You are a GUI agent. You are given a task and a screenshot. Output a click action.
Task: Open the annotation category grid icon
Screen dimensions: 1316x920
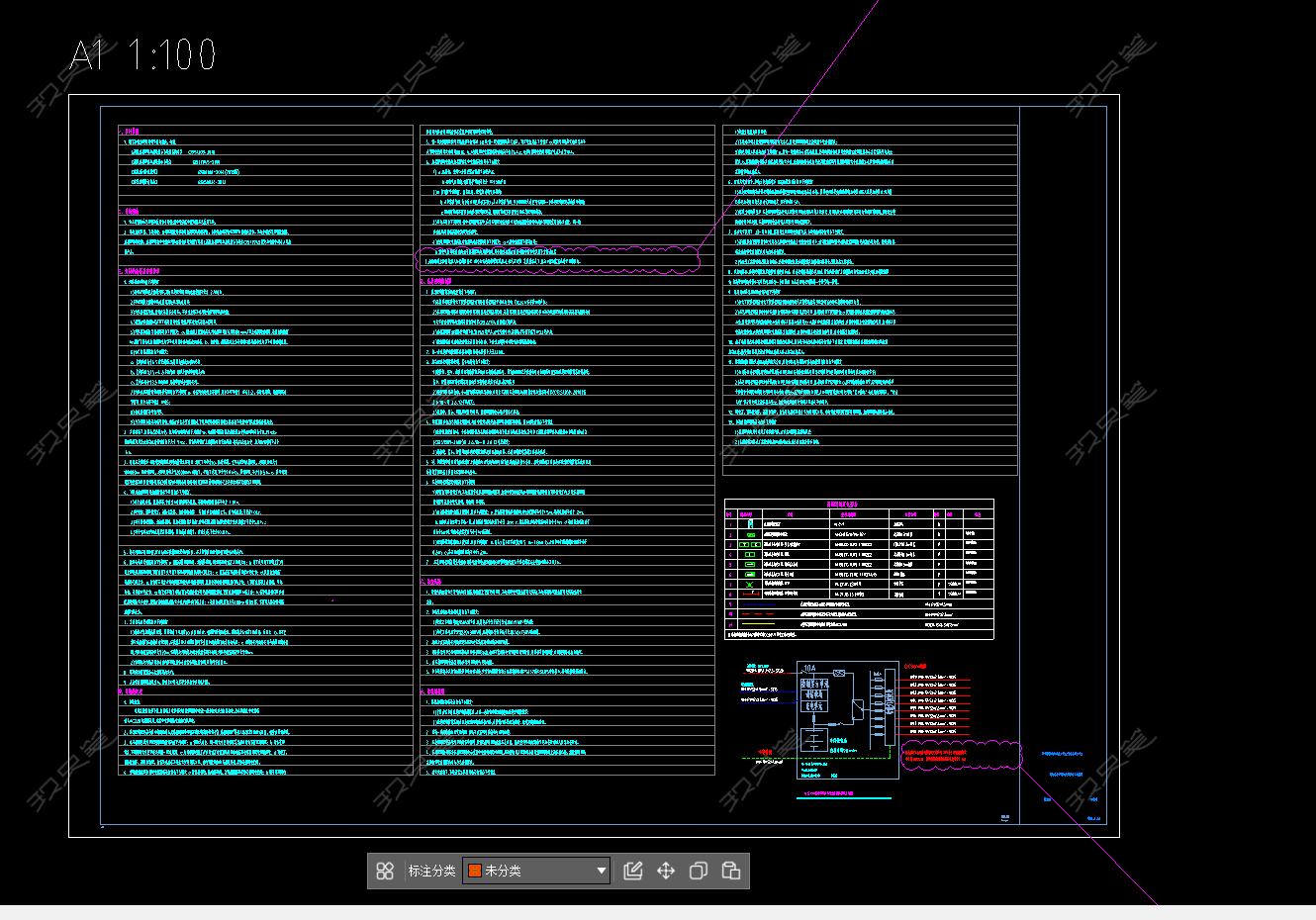[x=385, y=871]
